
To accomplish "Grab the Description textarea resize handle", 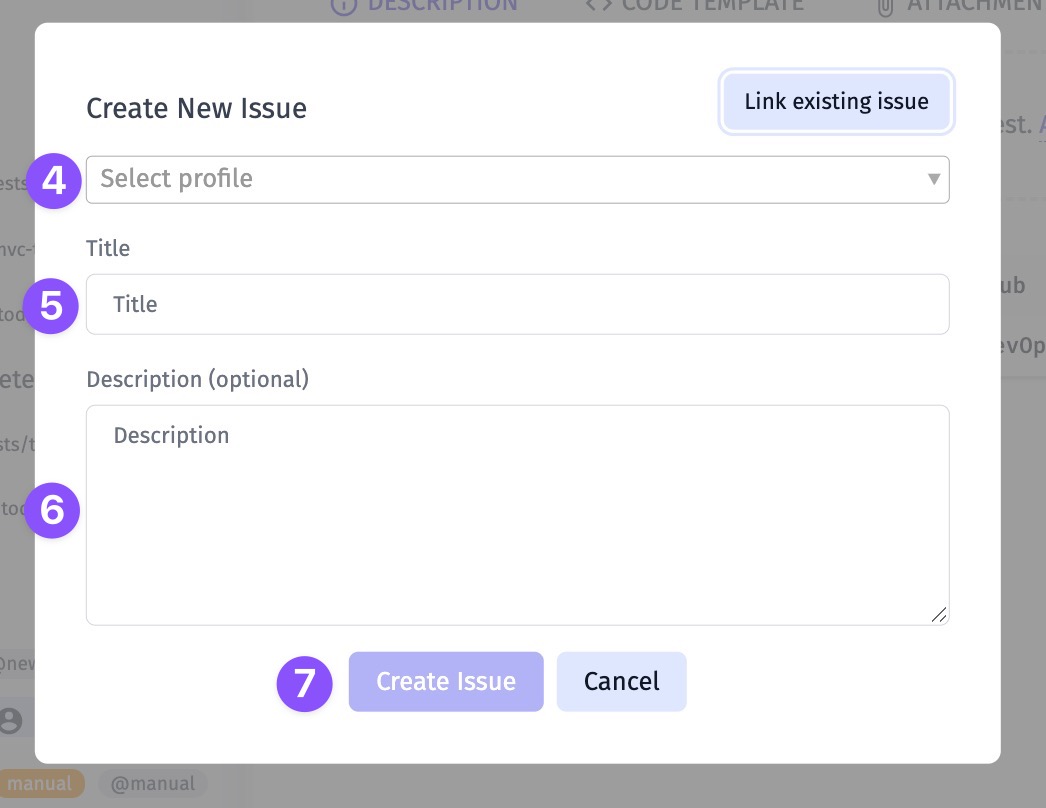I will (939, 616).
